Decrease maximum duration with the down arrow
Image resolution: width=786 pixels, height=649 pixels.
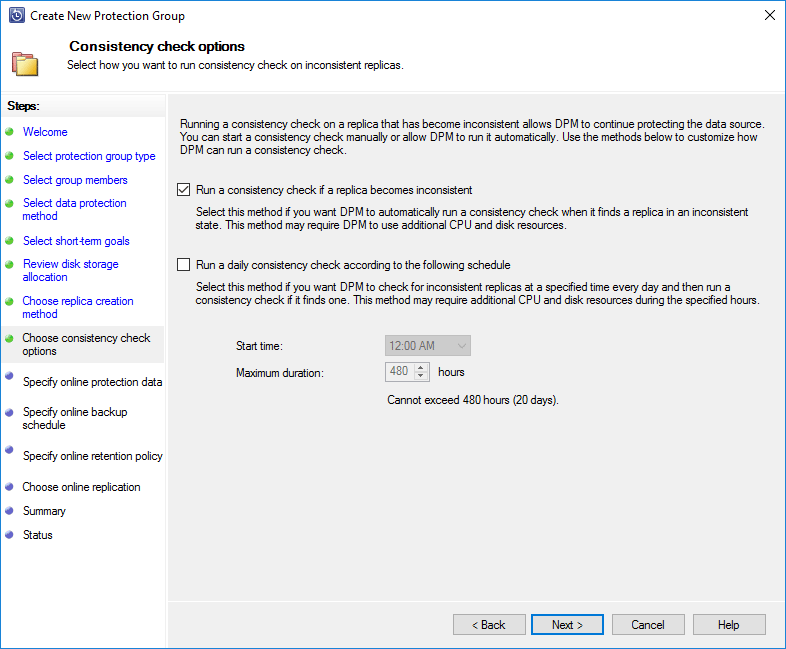[x=421, y=376]
